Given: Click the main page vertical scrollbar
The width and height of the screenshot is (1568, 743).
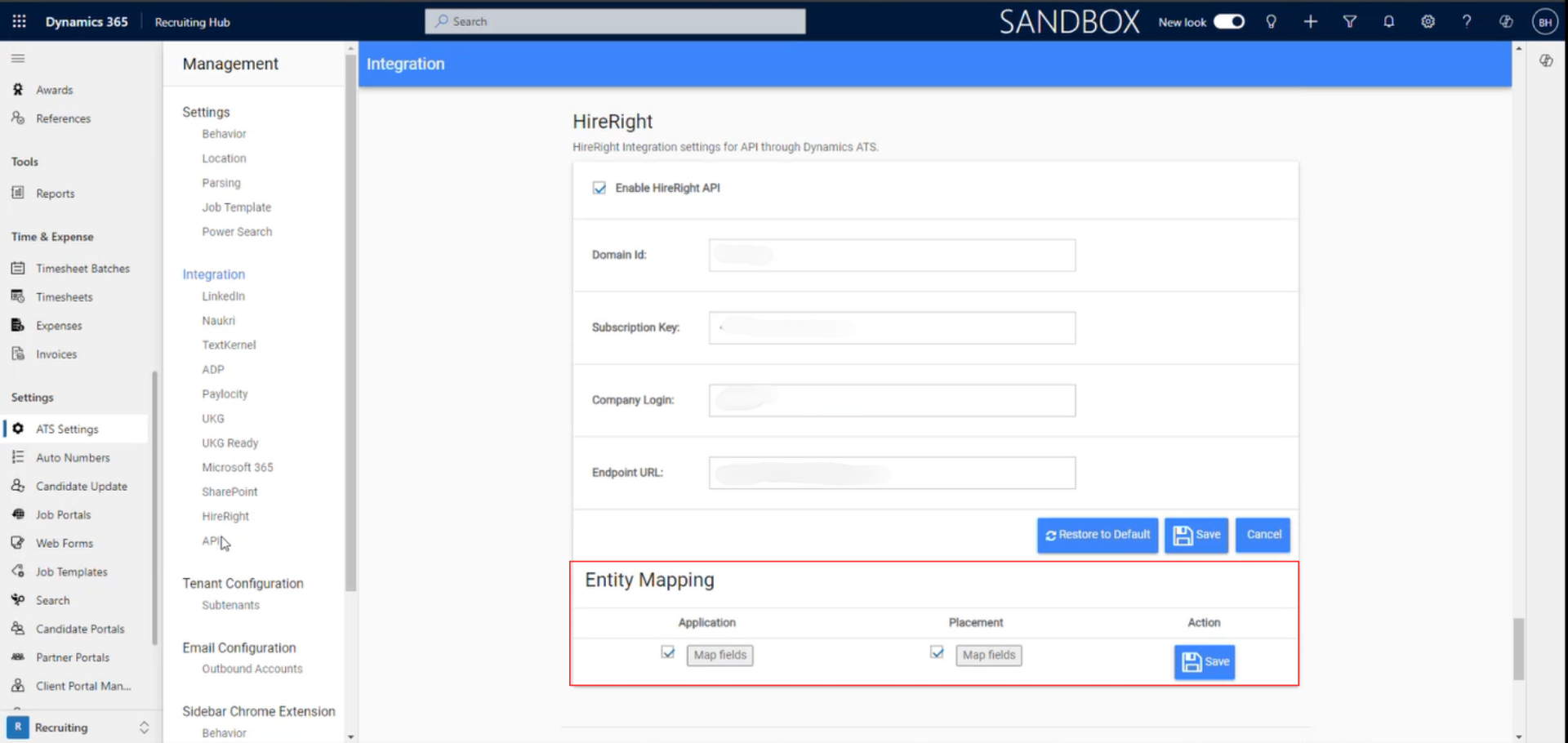Looking at the screenshot, I should tap(1518, 649).
